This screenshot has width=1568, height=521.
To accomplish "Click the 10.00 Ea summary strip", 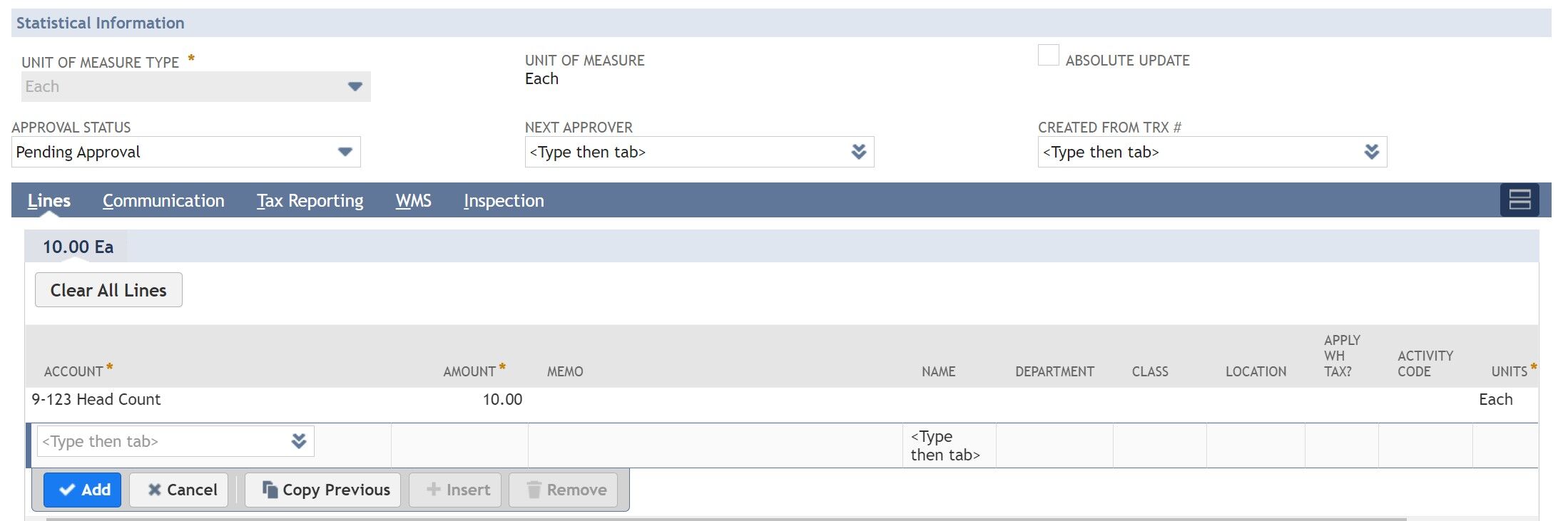I will [x=78, y=247].
